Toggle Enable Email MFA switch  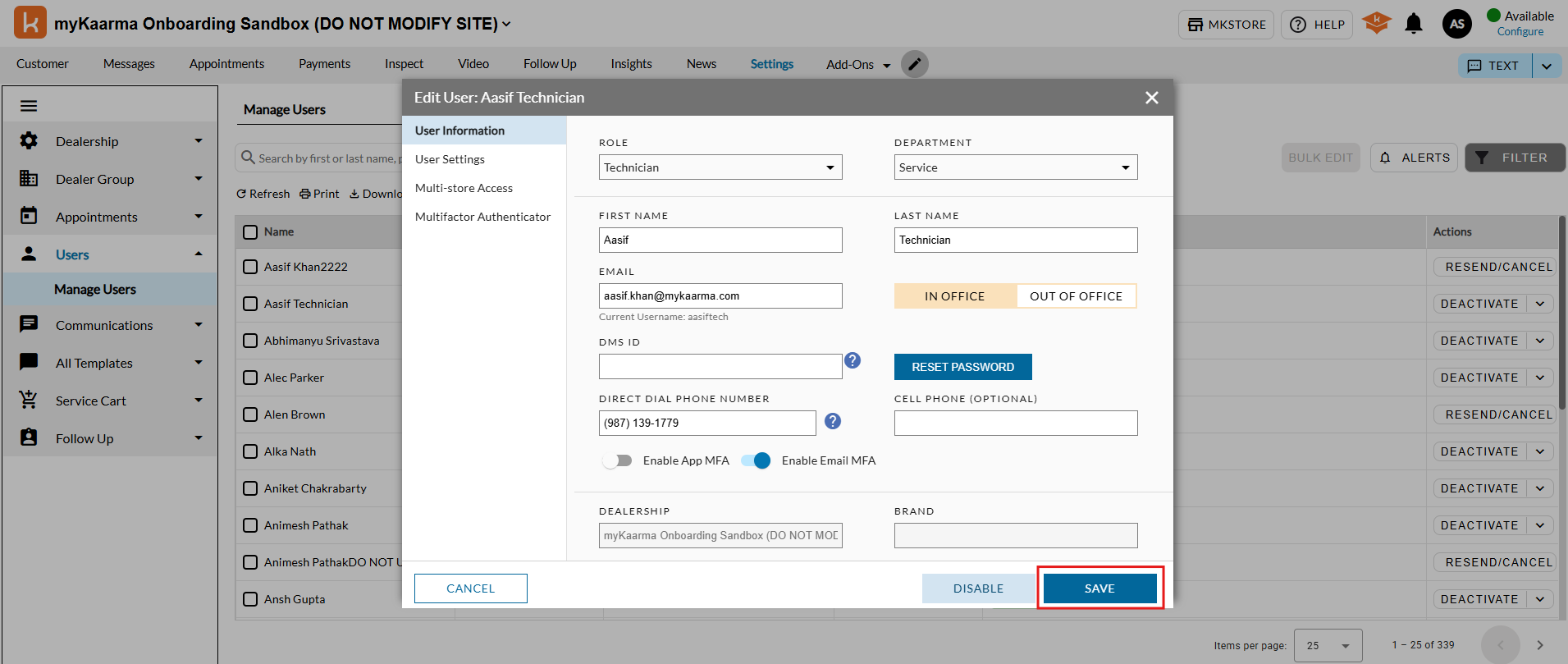point(756,460)
